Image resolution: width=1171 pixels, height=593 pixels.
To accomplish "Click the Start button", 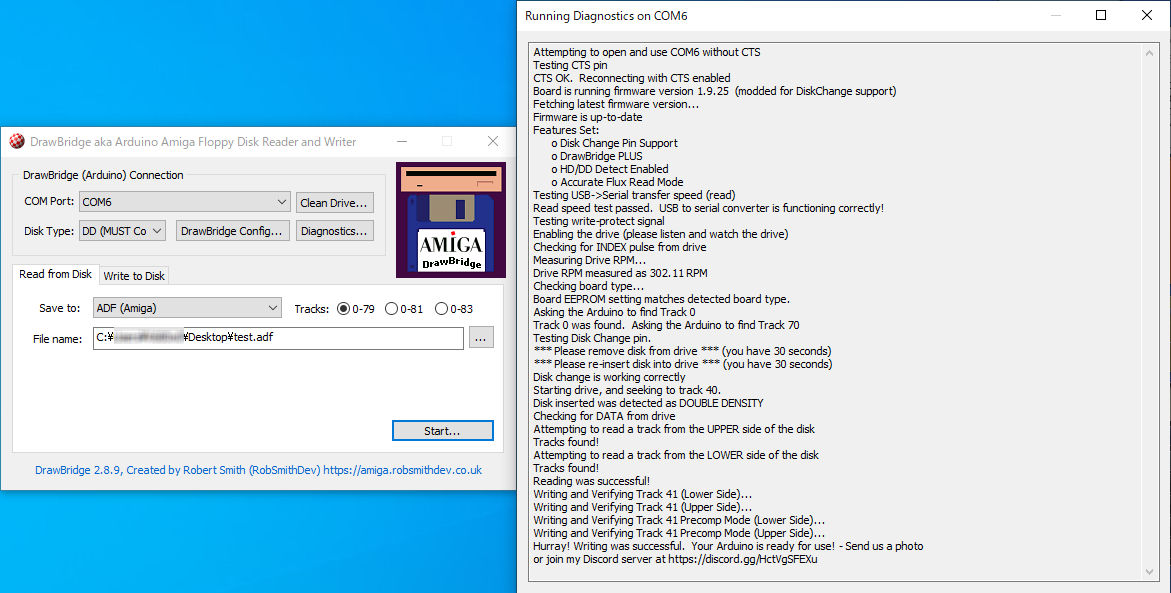I will [442, 431].
